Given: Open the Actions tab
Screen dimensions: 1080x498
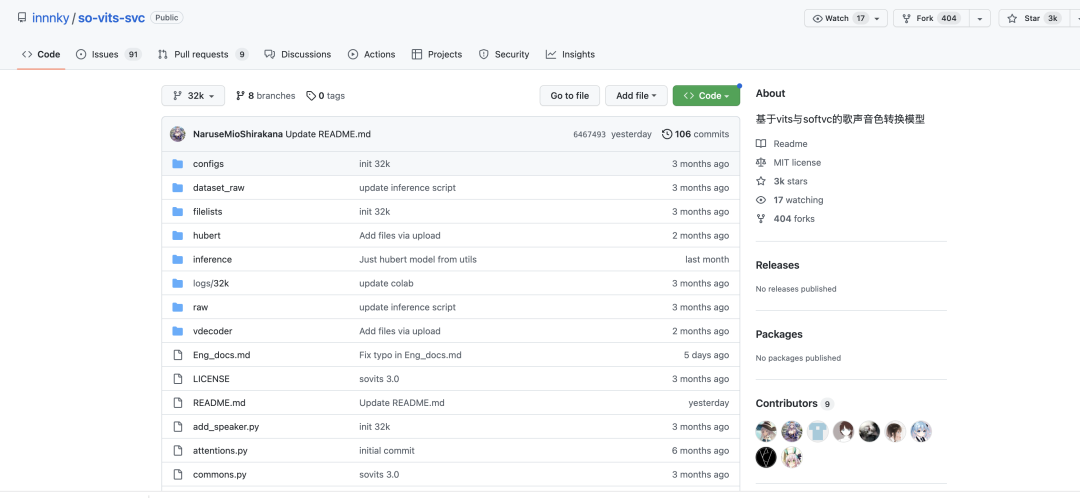Looking at the screenshot, I should (x=371, y=54).
